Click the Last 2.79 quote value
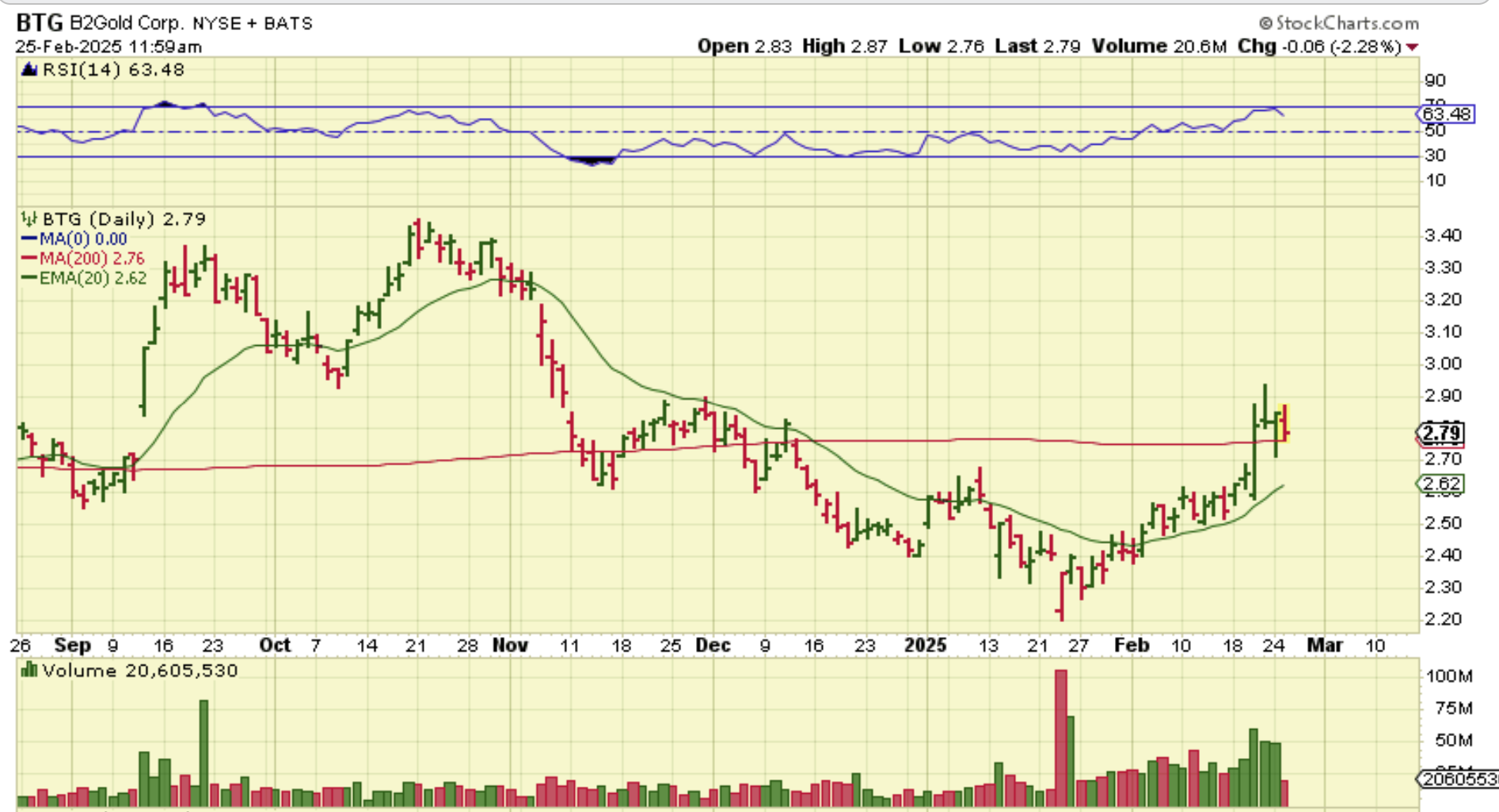This screenshot has width=1499, height=812. (1037, 46)
